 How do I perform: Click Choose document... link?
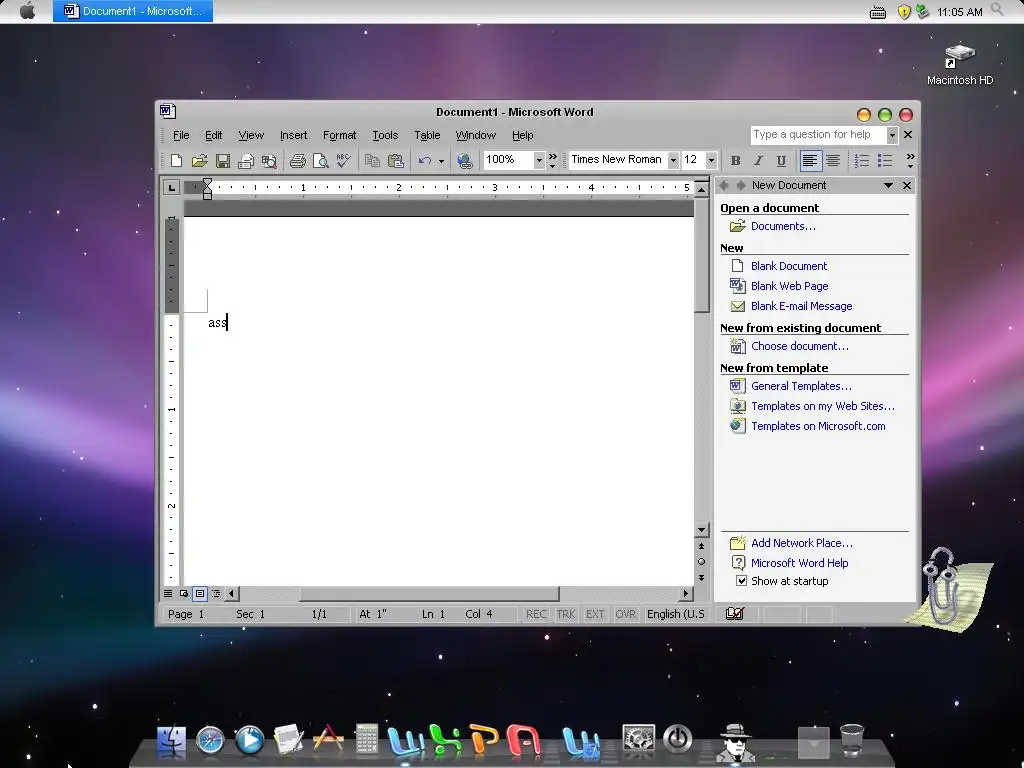(x=800, y=346)
